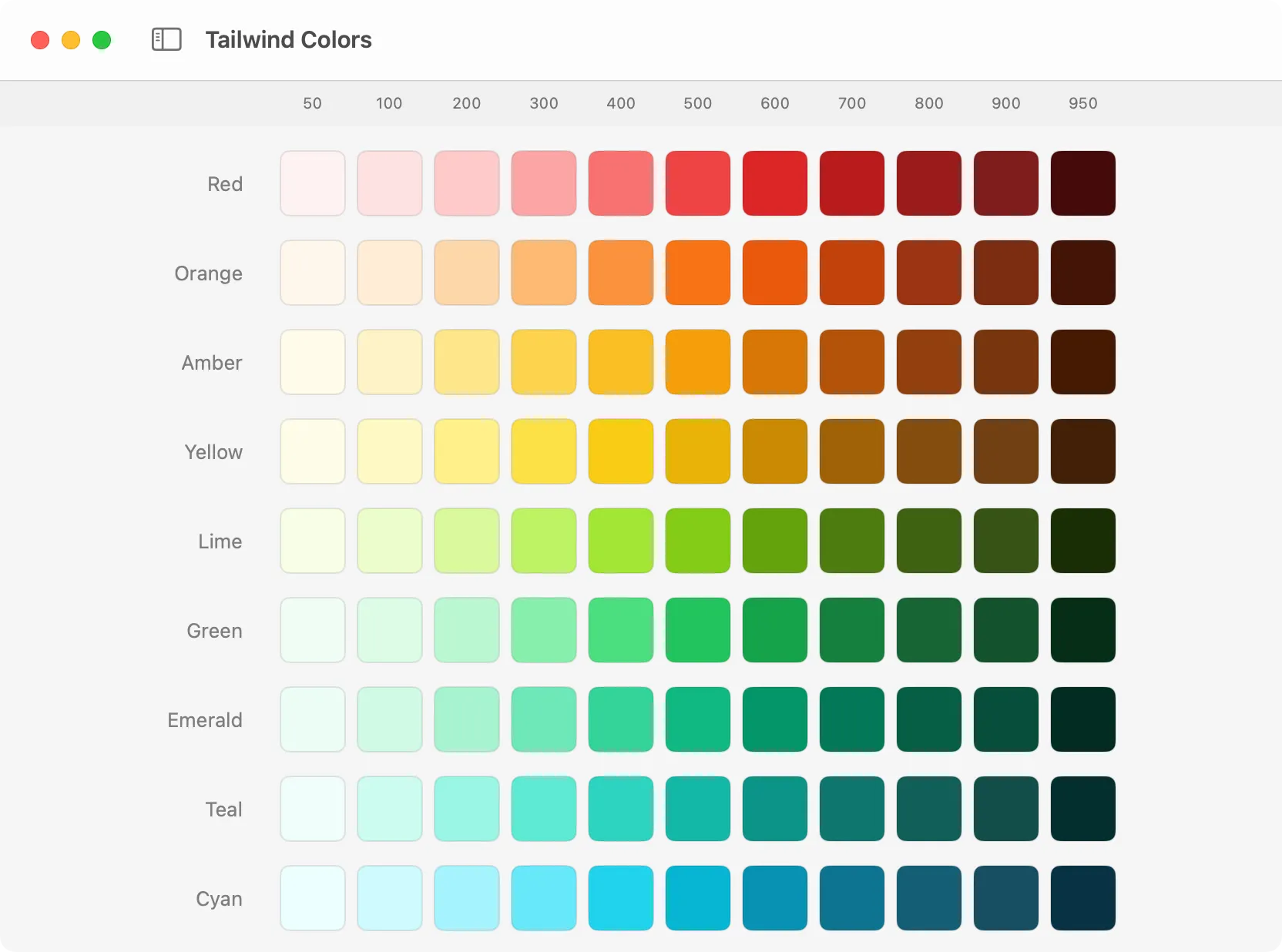Click the Emerald row label

tap(205, 720)
